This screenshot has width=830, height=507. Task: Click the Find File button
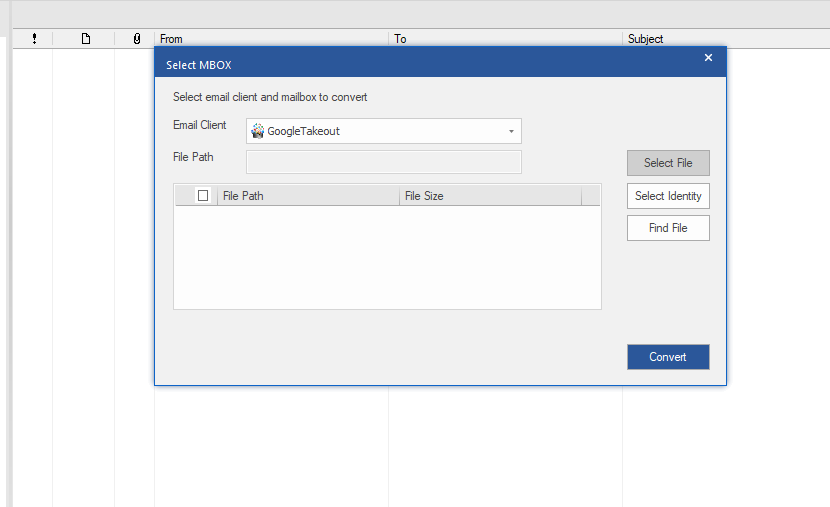668,228
